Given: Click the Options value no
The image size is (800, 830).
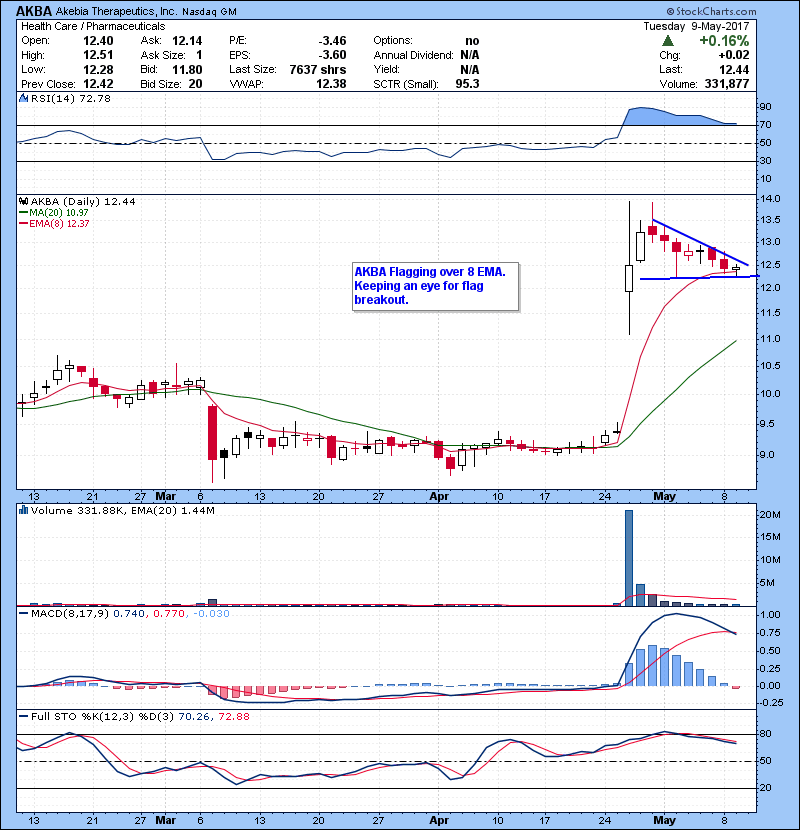Looking at the screenshot, I should pyautogui.click(x=472, y=41).
